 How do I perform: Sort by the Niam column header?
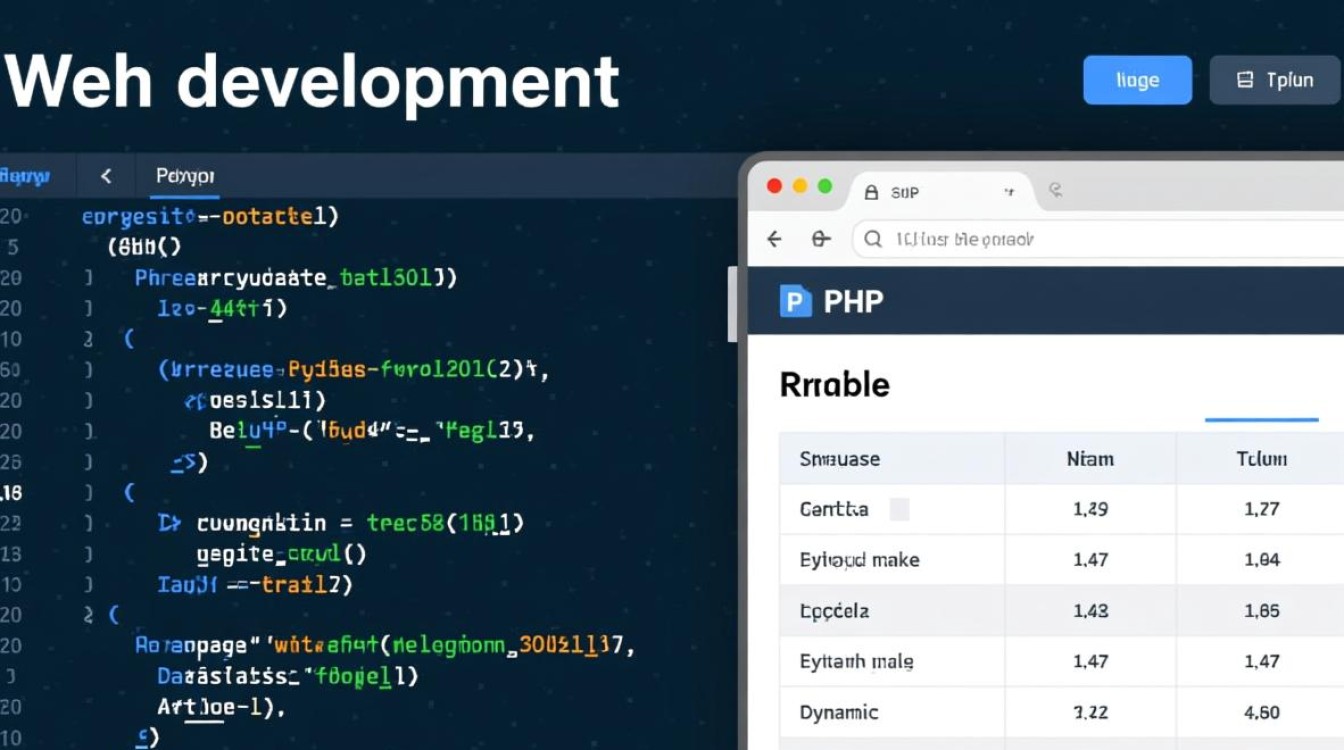(1090, 459)
